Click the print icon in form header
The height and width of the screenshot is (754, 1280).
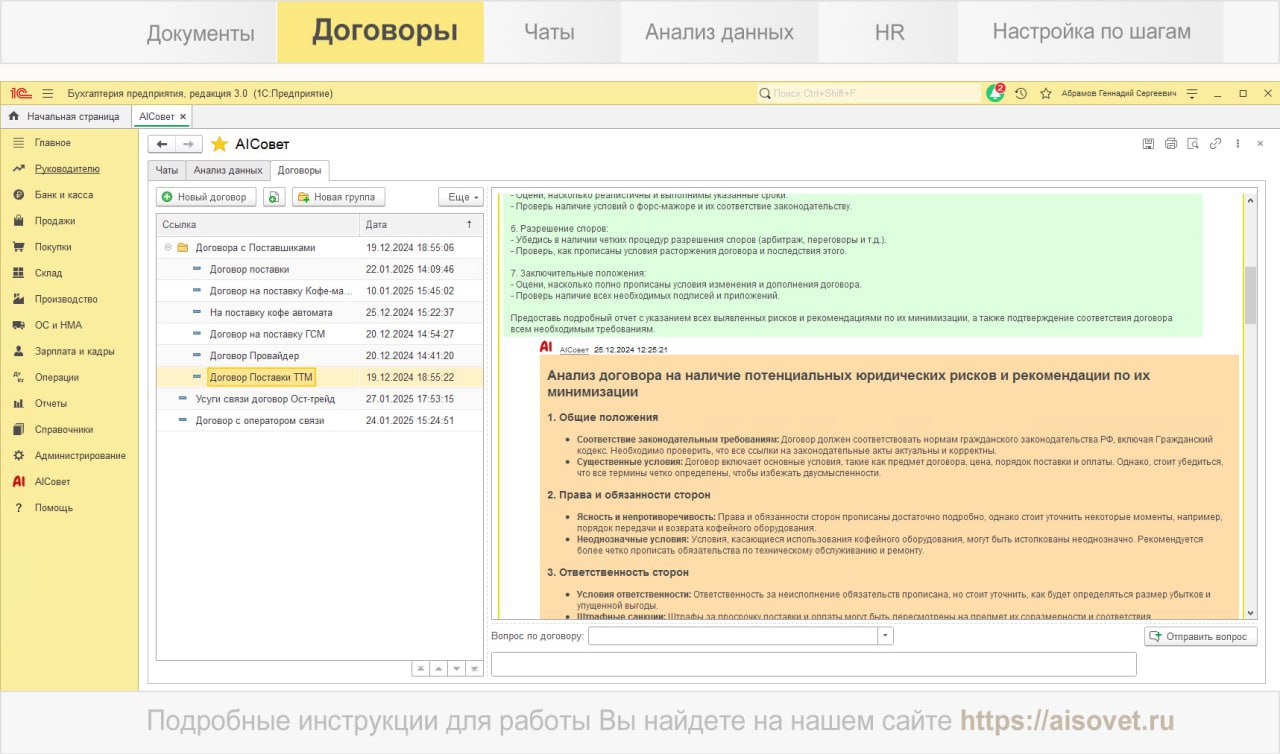(x=1171, y=144)
